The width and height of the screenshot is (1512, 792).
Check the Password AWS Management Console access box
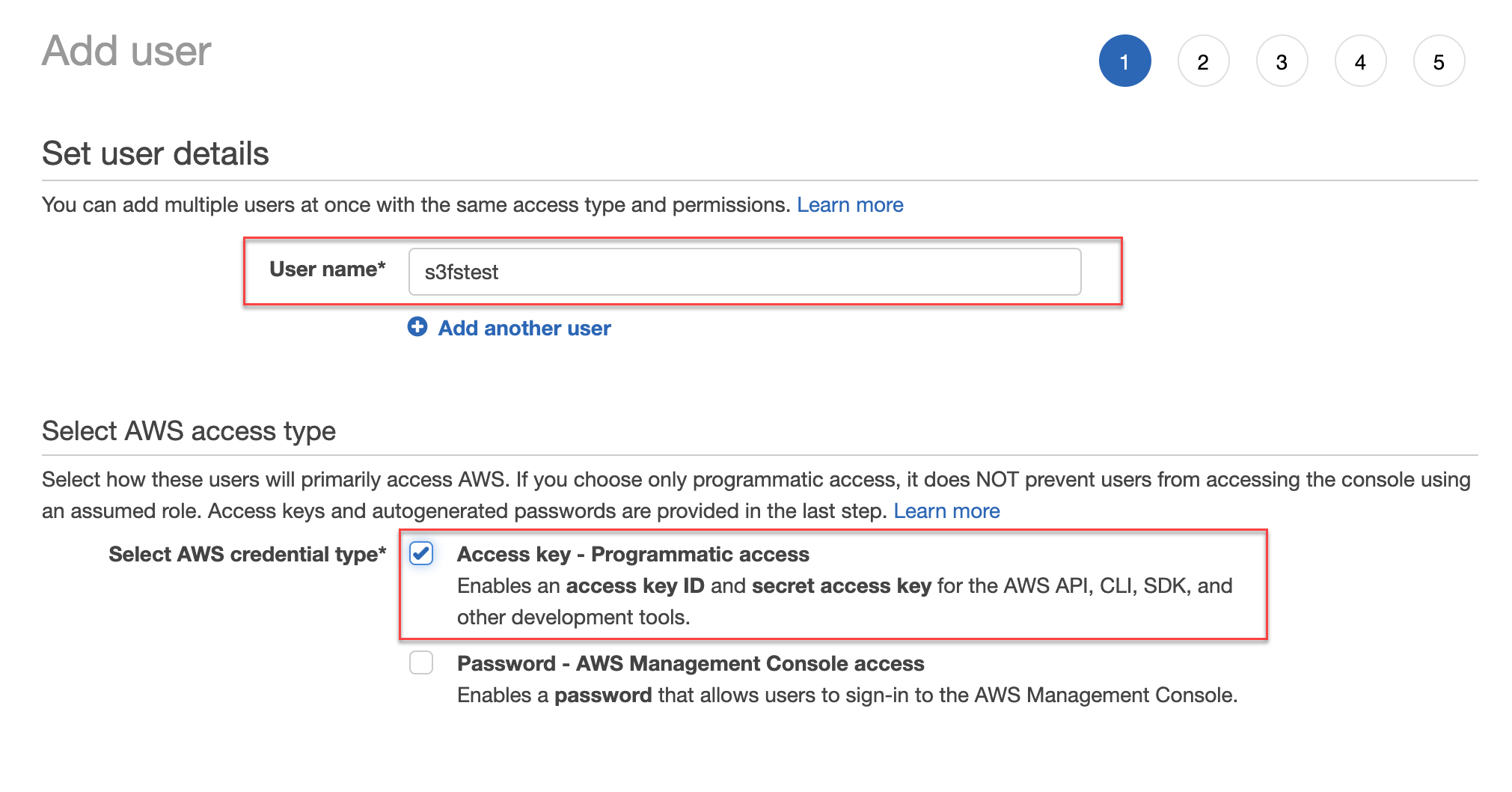click(421, 662)
